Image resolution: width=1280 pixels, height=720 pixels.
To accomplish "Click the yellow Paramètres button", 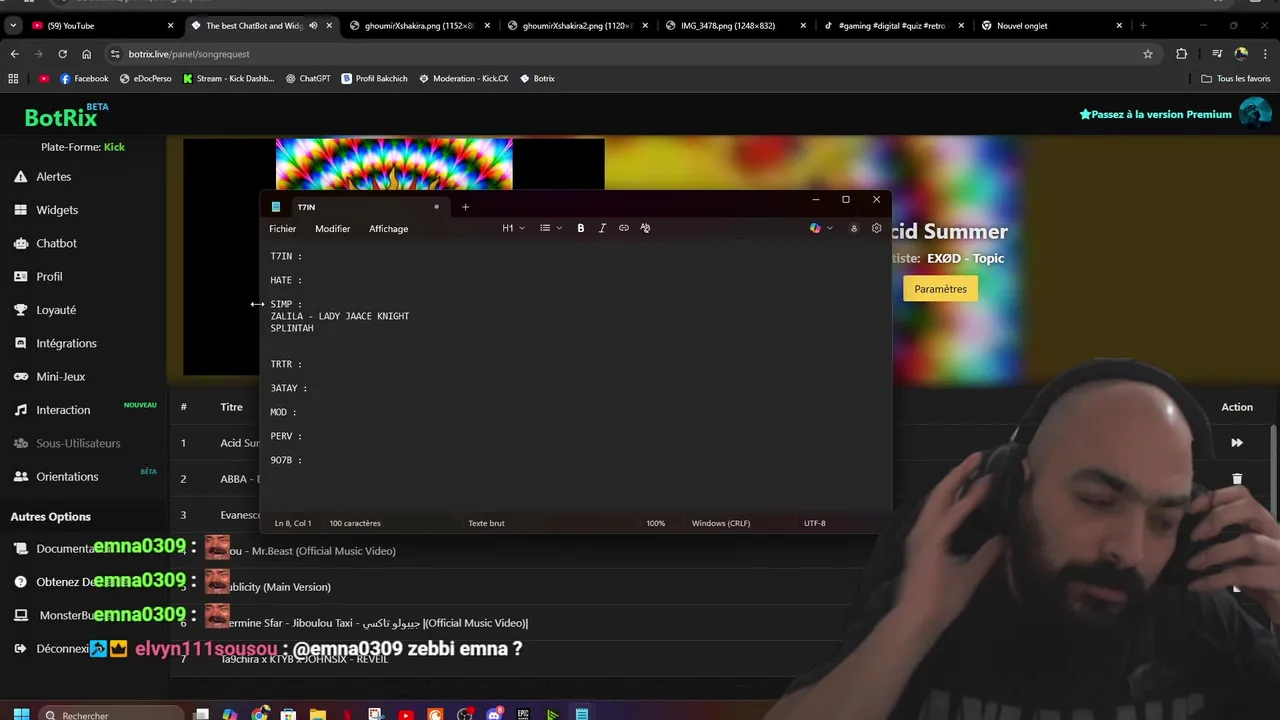I will 940,289.
